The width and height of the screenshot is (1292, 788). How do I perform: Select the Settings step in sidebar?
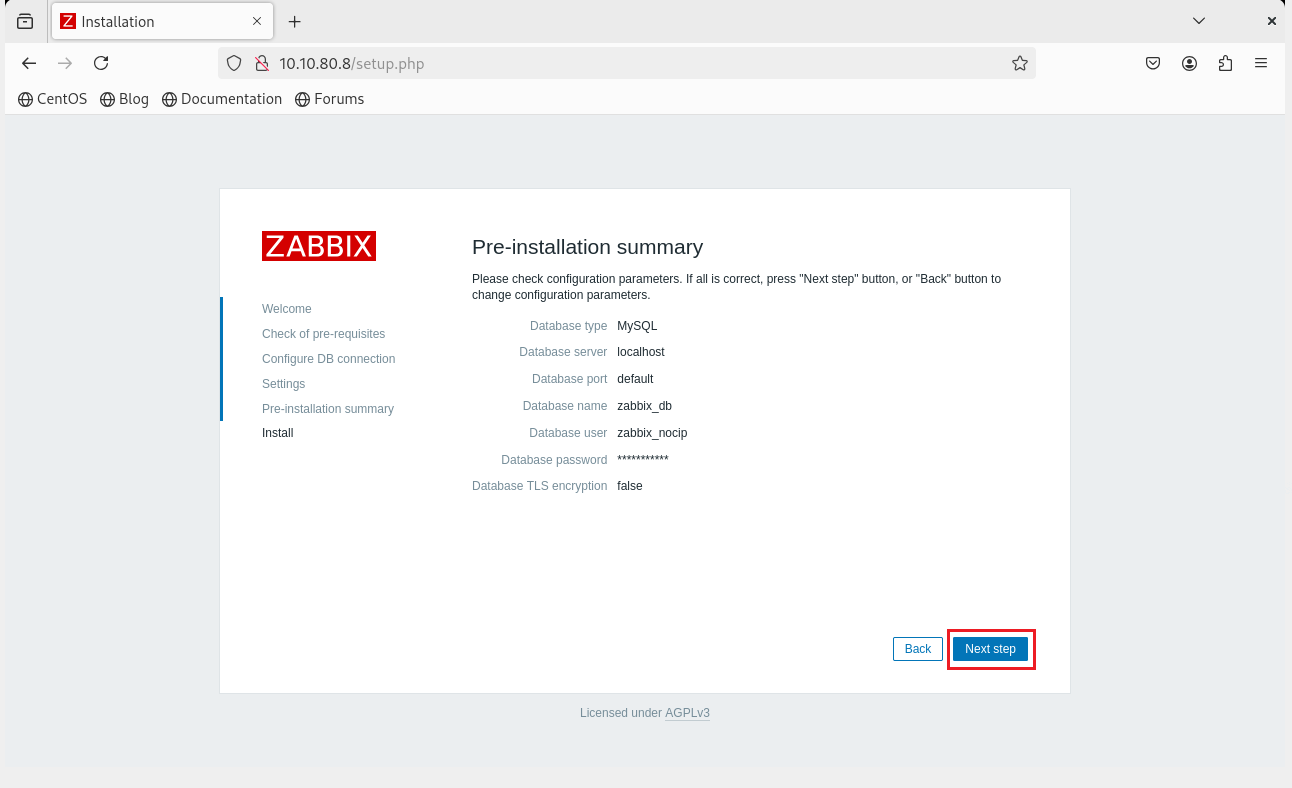[x=283, y=384]
